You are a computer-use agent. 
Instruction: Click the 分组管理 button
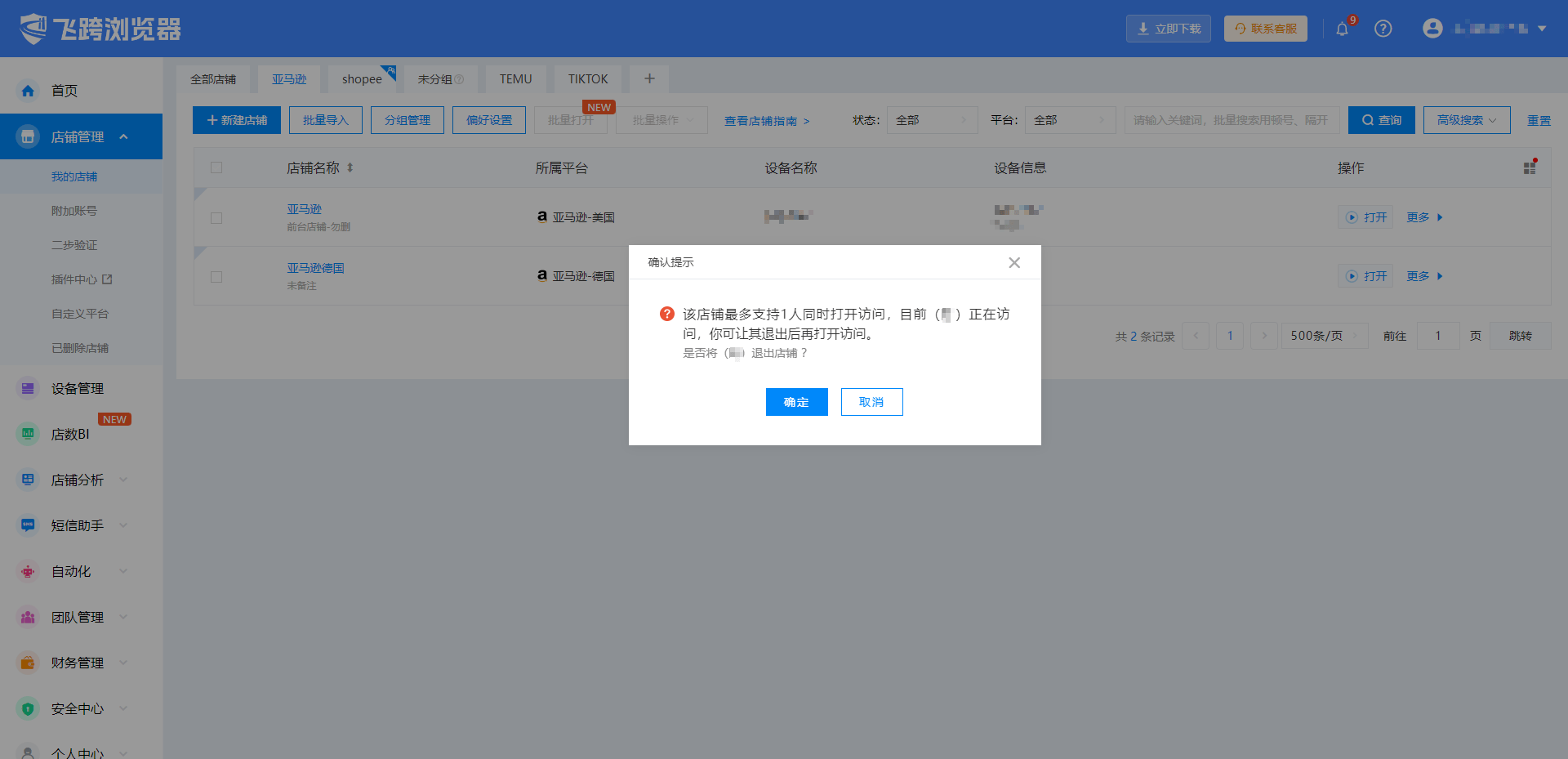(408, 120)
